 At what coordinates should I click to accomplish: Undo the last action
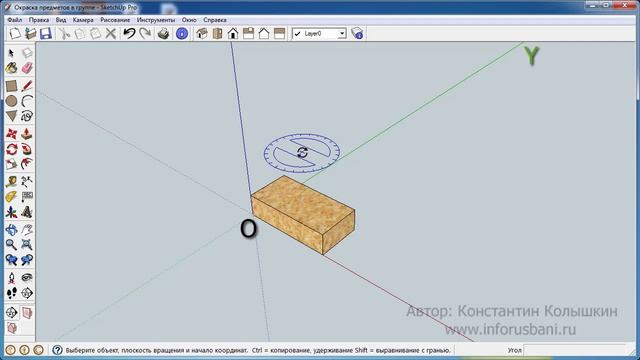[129, 33]
